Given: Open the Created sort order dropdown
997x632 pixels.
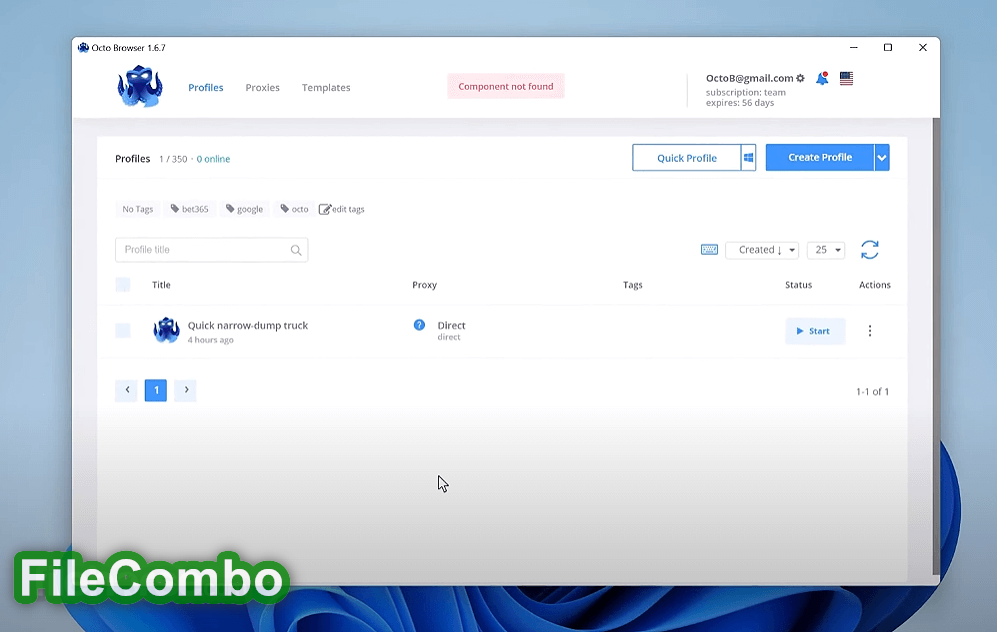Looking at the screenshot, I should coord(762,250).
